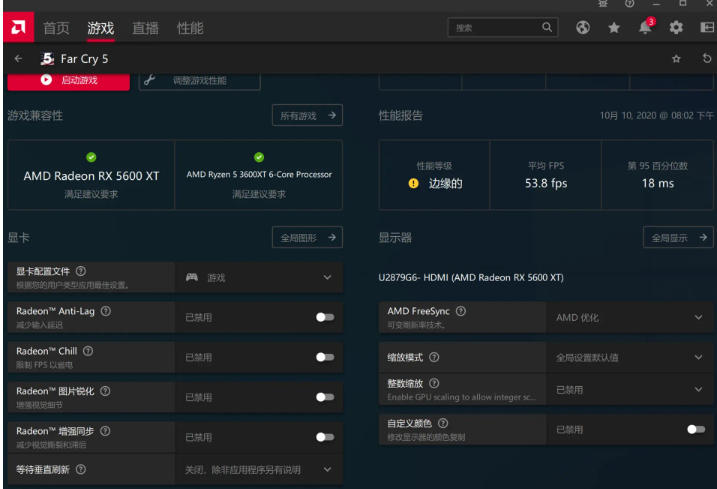Switch to the 首页 tab

tap(56, 28)
